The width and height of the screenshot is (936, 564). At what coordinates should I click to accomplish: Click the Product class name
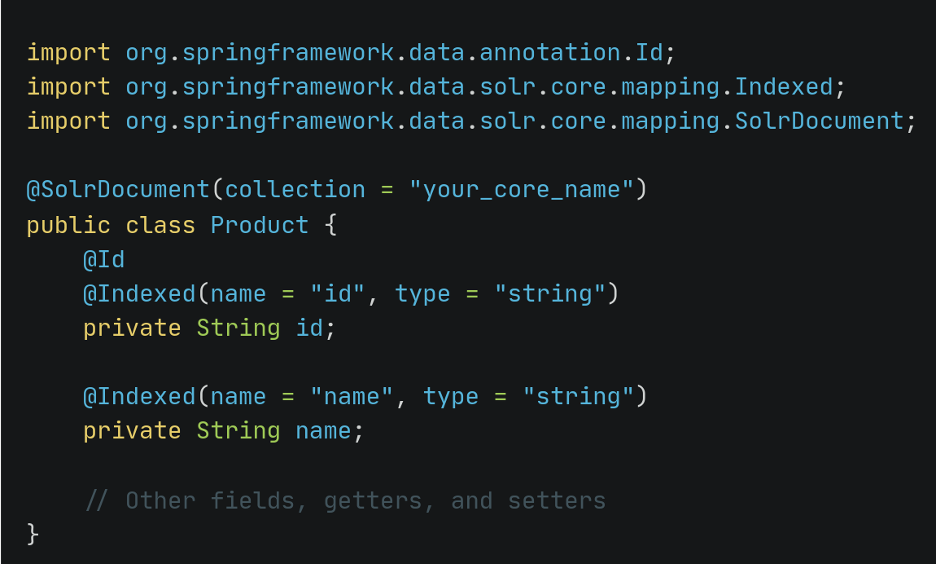click(260, 225)
